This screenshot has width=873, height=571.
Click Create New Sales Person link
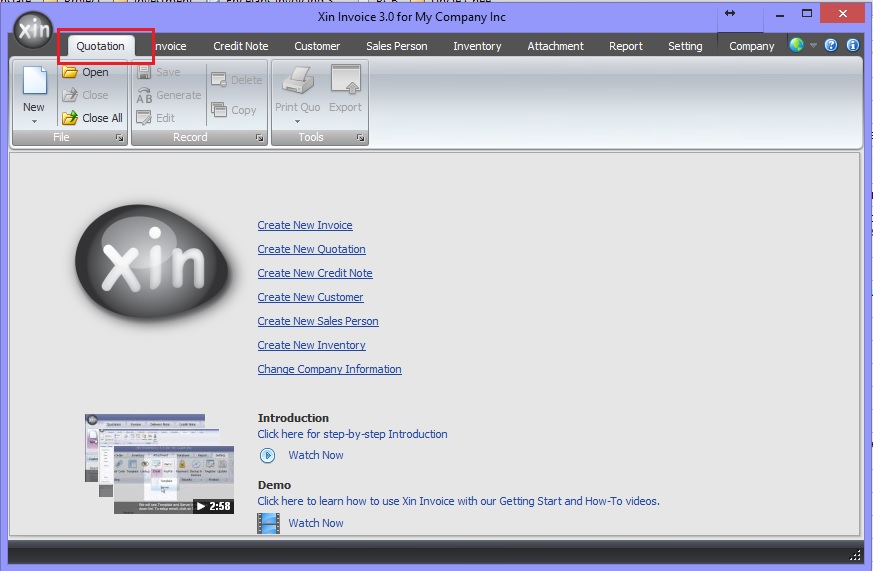tap(318, 321)
